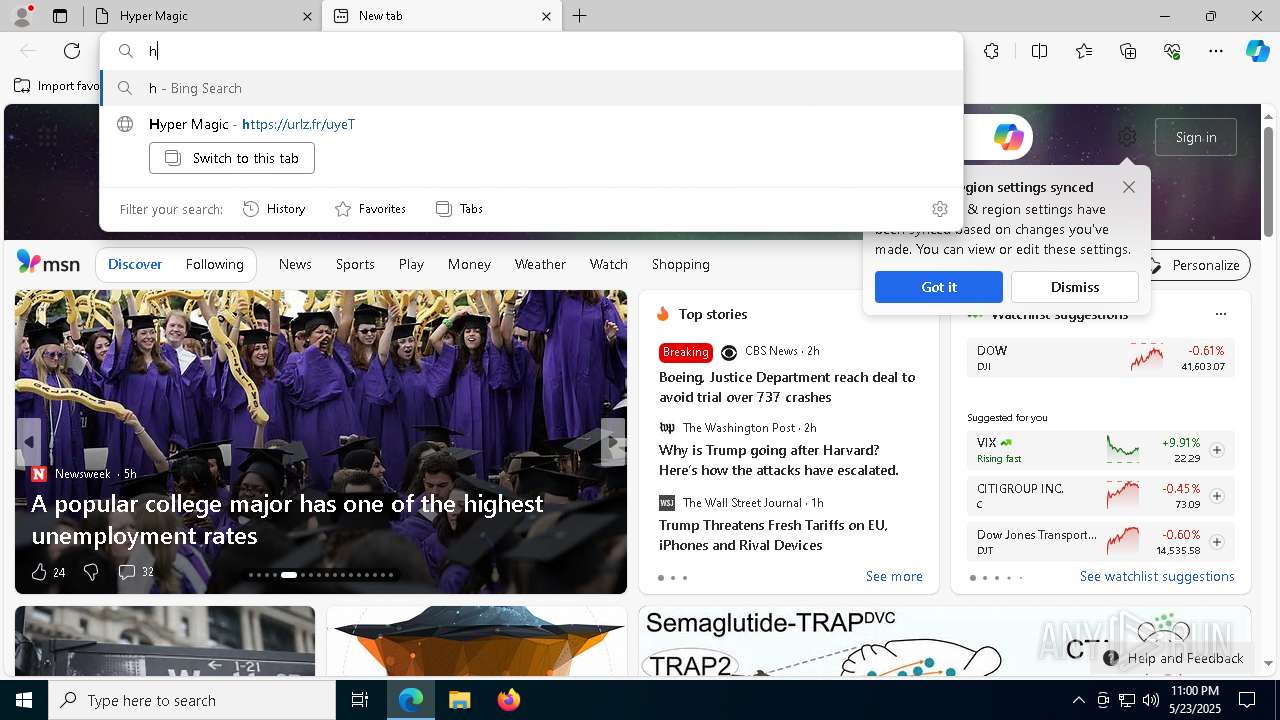Open the Weather menu item
The image size is (1280, 720).
coord(540,264)
